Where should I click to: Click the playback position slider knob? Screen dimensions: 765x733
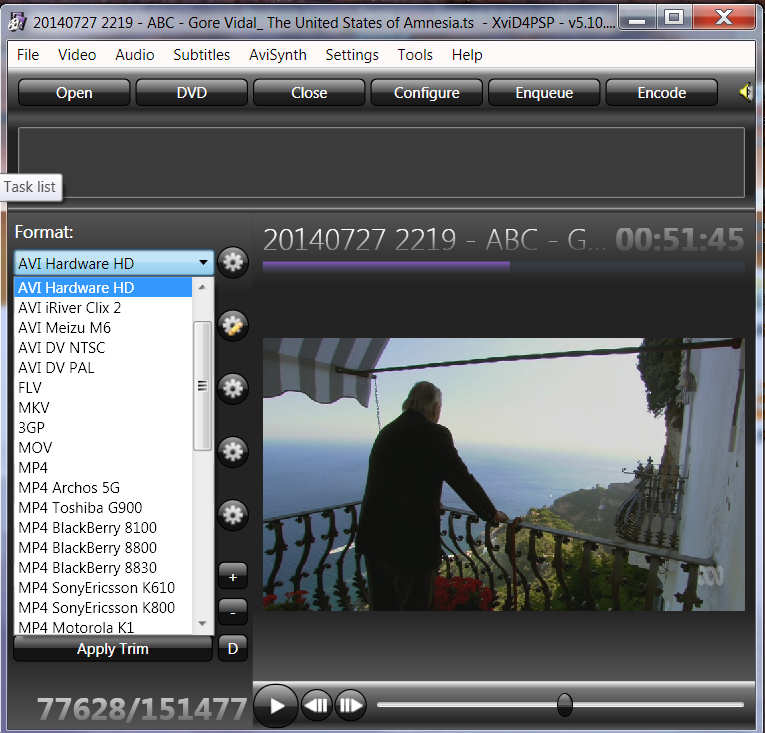564,704
